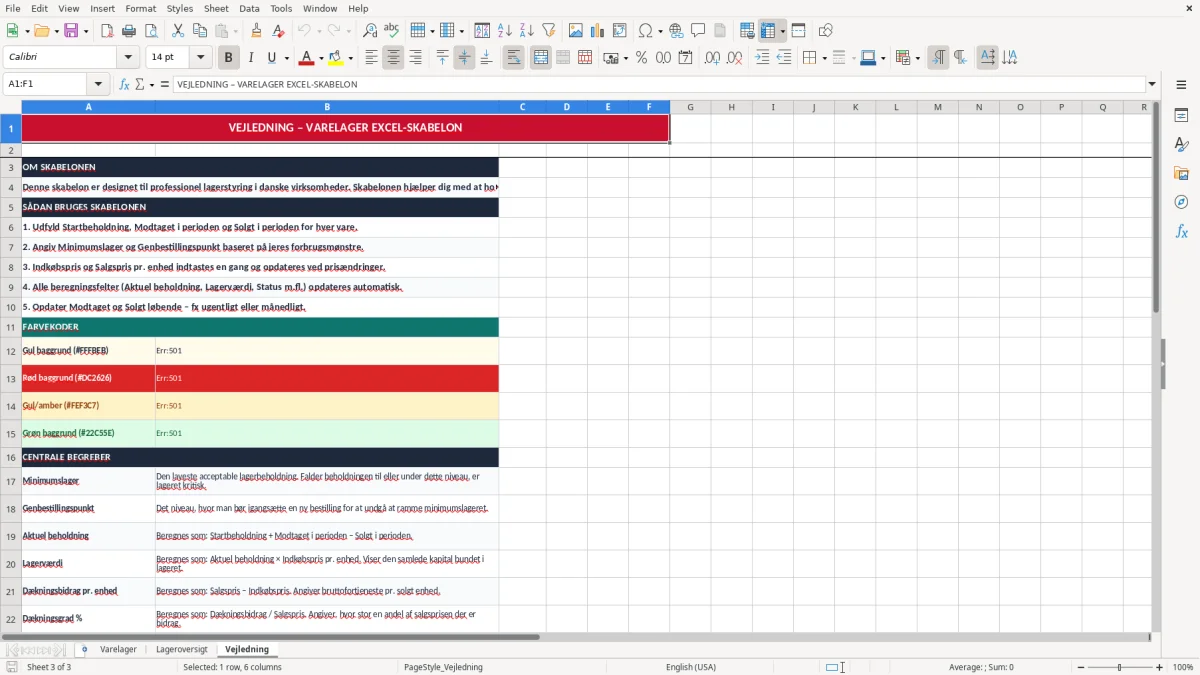Viewport: 1200px width, 675px height.
Task: Switch to the Lageroversigt sheet tab
Action: tap(182, 649)
